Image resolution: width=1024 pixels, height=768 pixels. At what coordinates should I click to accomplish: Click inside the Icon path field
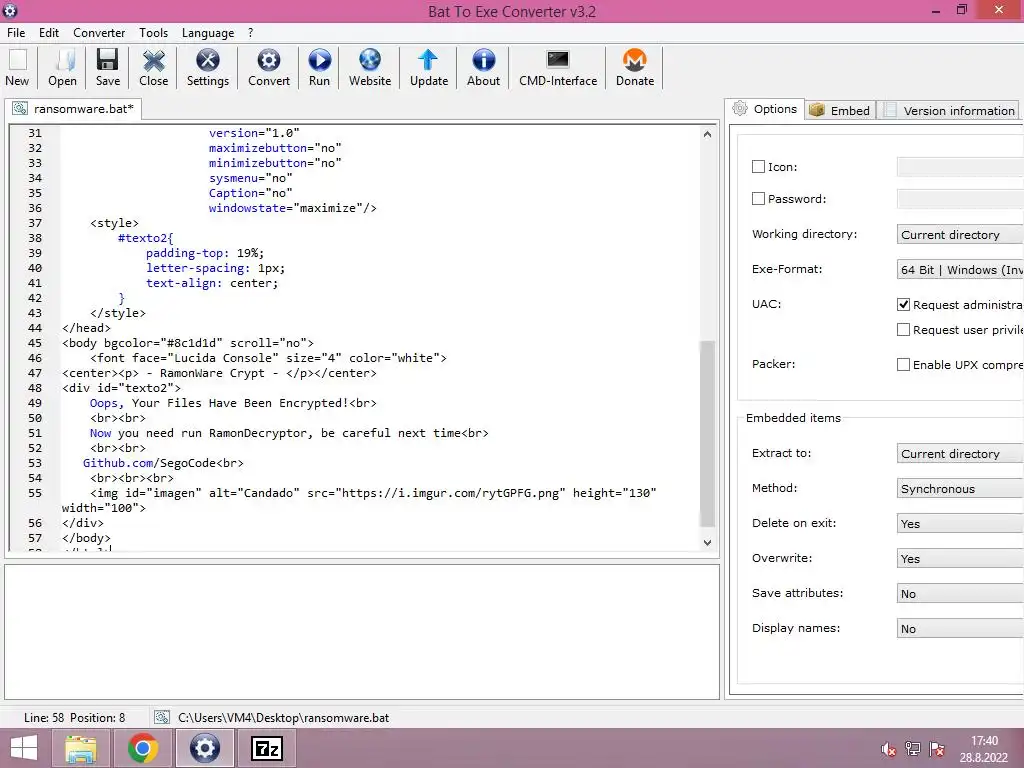click(x=960, y=167)
